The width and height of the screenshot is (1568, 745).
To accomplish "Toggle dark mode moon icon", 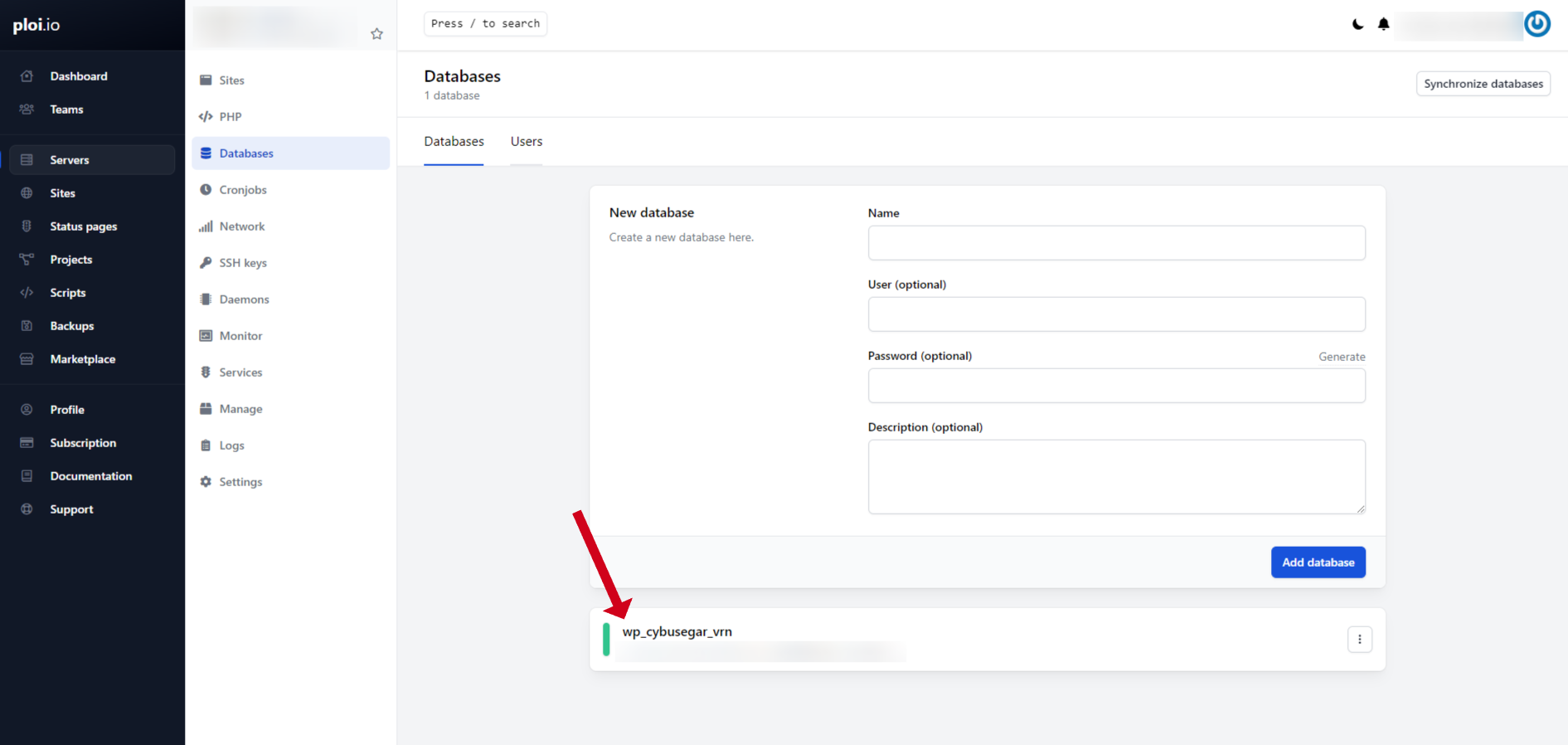I will pyautogui.click(x=1357, y=24).
